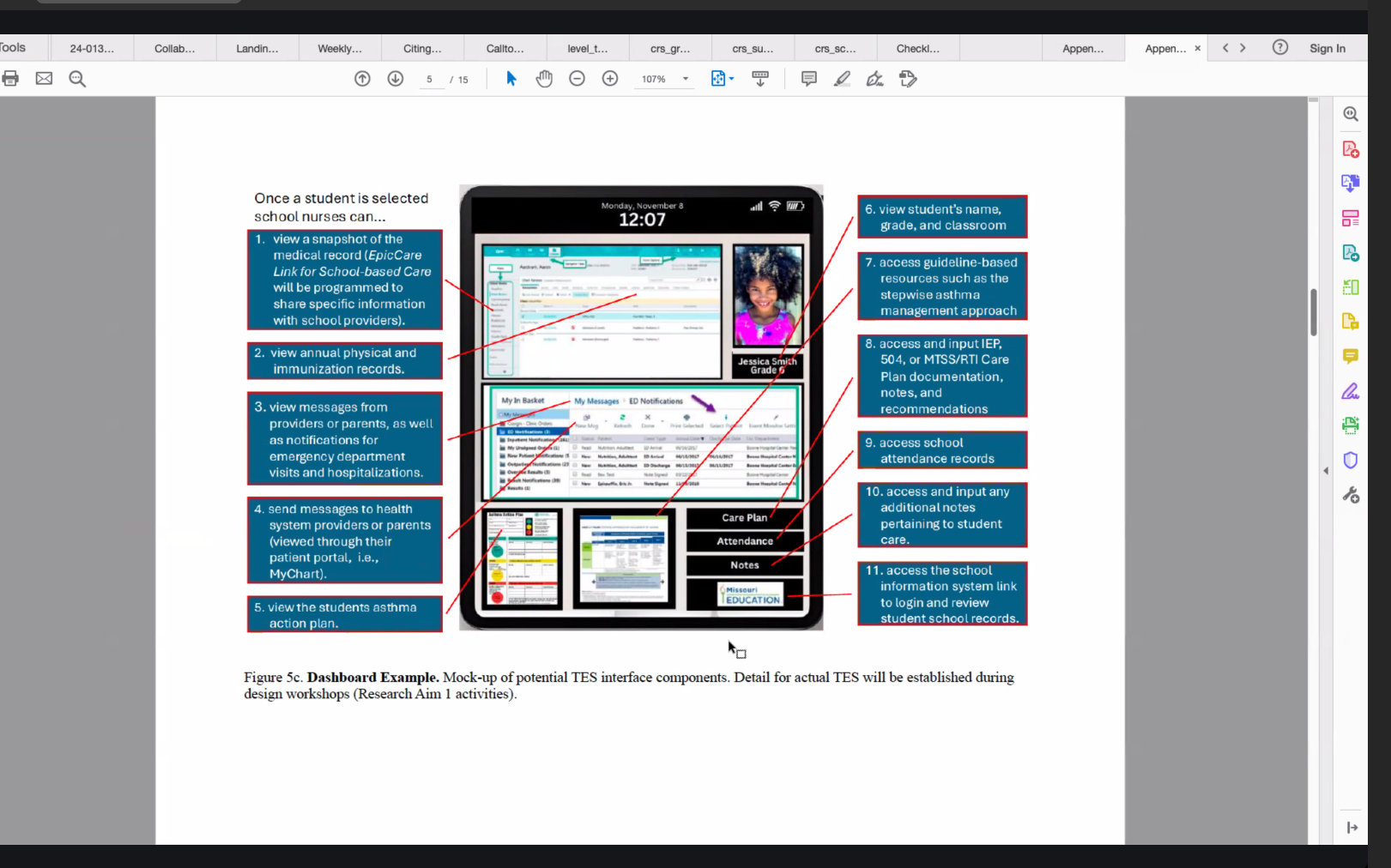Switch to the Tools tab
The image size is (1391, 868).
coord(13,48)
